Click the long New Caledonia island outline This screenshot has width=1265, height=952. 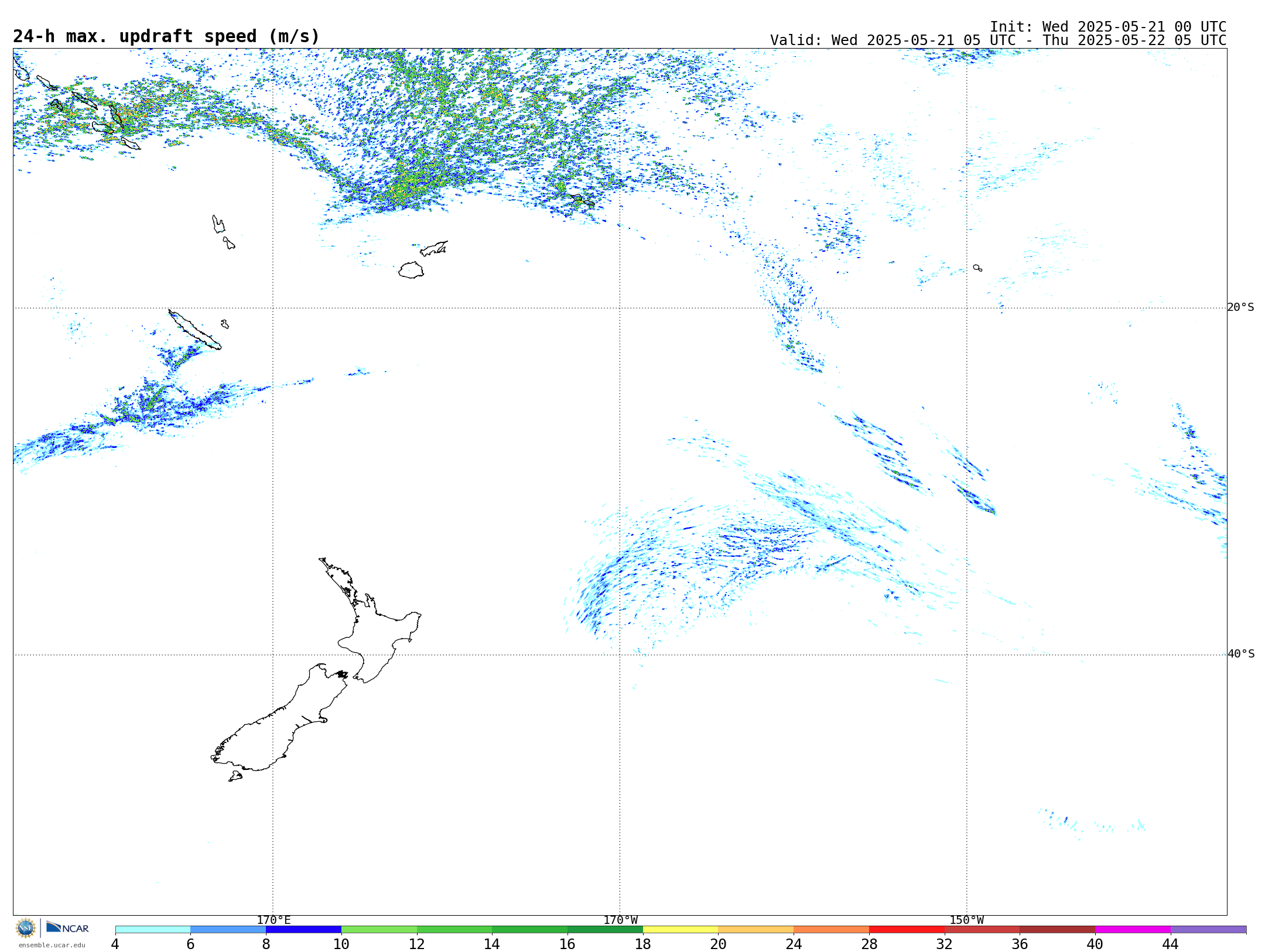195,330
